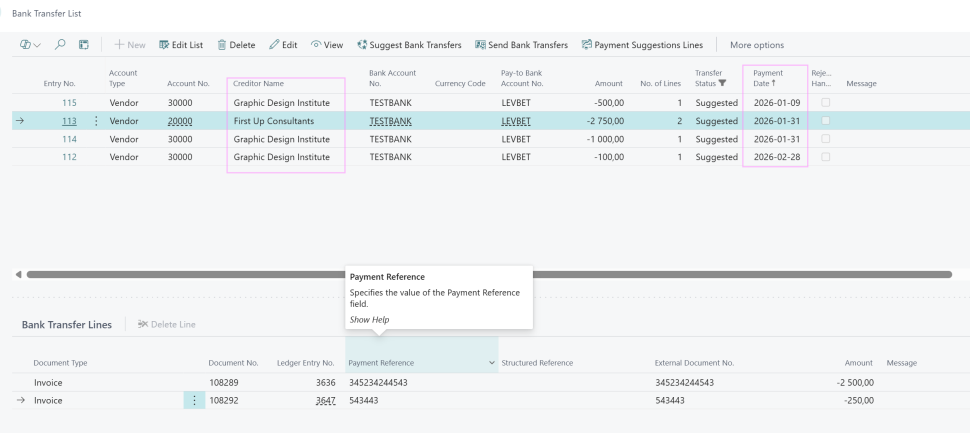Click the External Document No. column header
970x433 pixels.
[x=694, y=363]
